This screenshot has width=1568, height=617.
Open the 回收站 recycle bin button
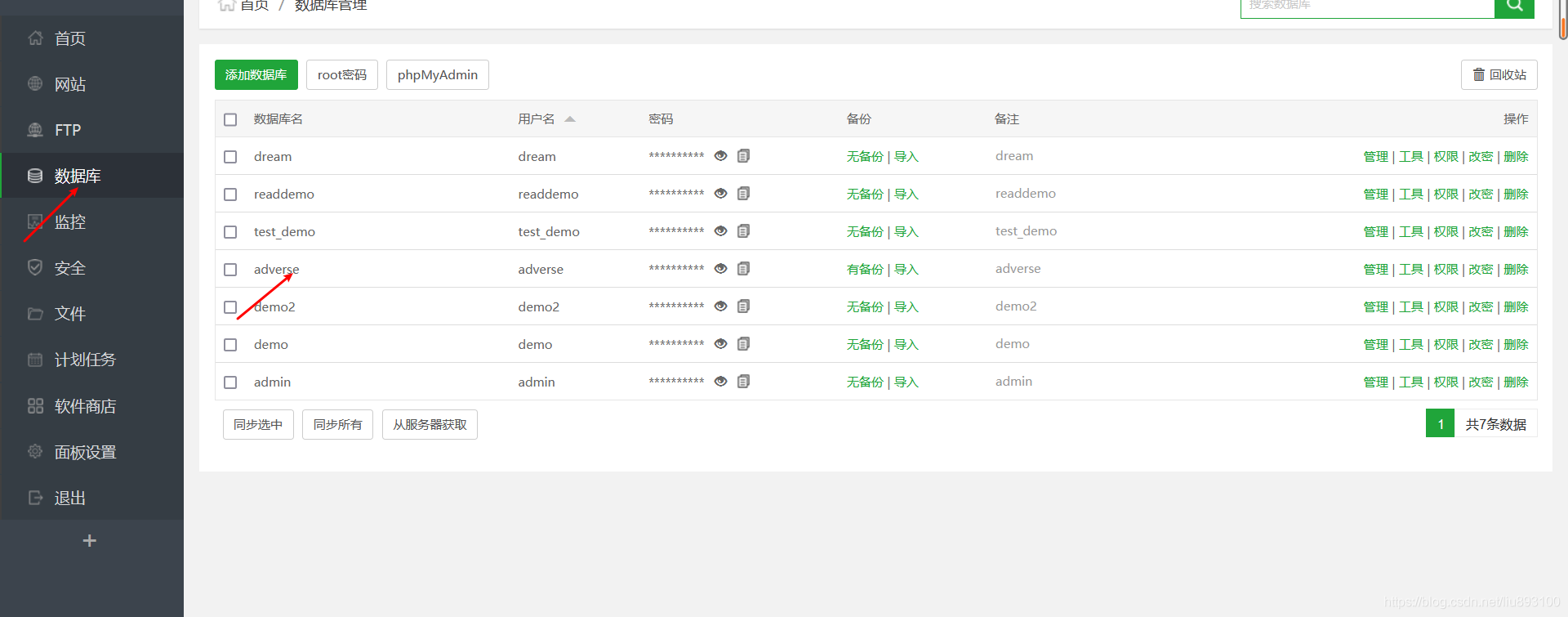pyautogui.click(x=1499, y=74)
